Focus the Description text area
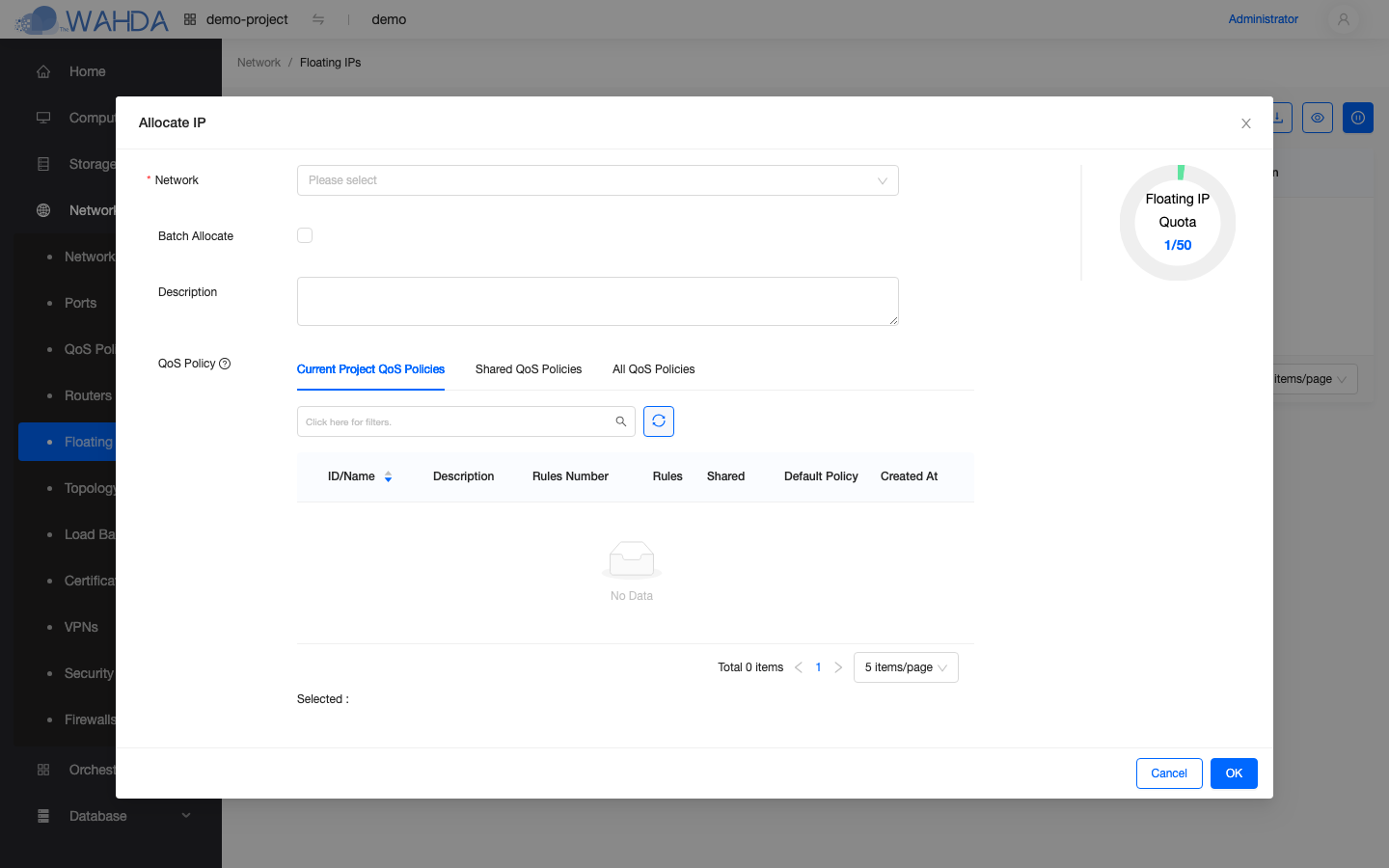Screen dimensions: 1389x868 pos(597,301)
